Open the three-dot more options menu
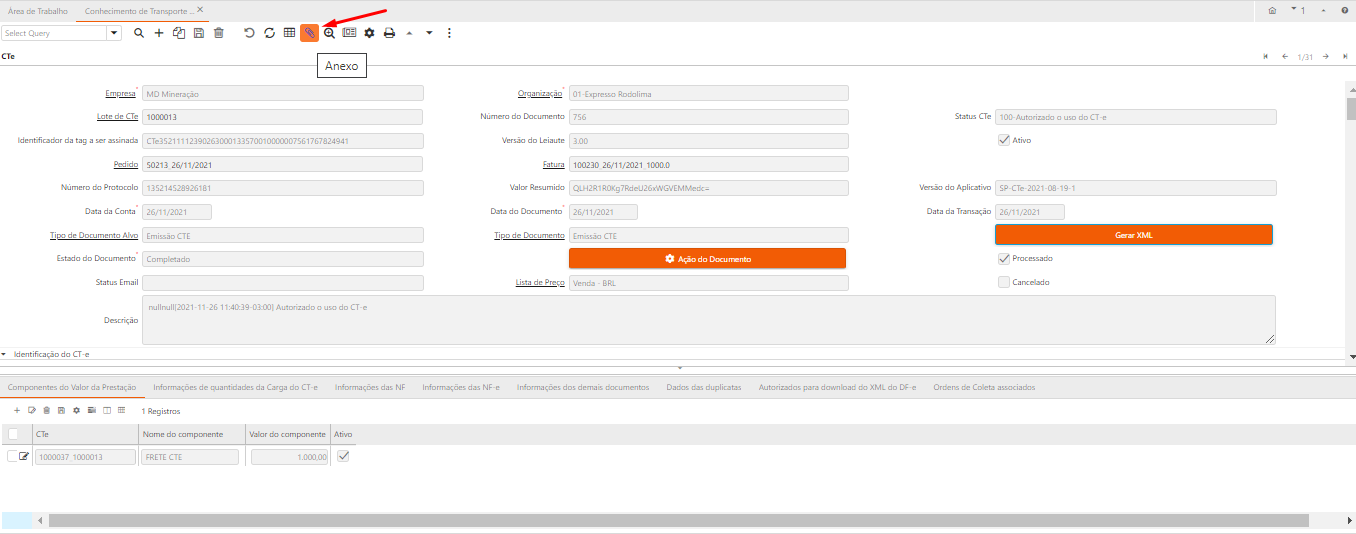The height and width of the screenshot is (534, 1356). [x=449, y=33]
